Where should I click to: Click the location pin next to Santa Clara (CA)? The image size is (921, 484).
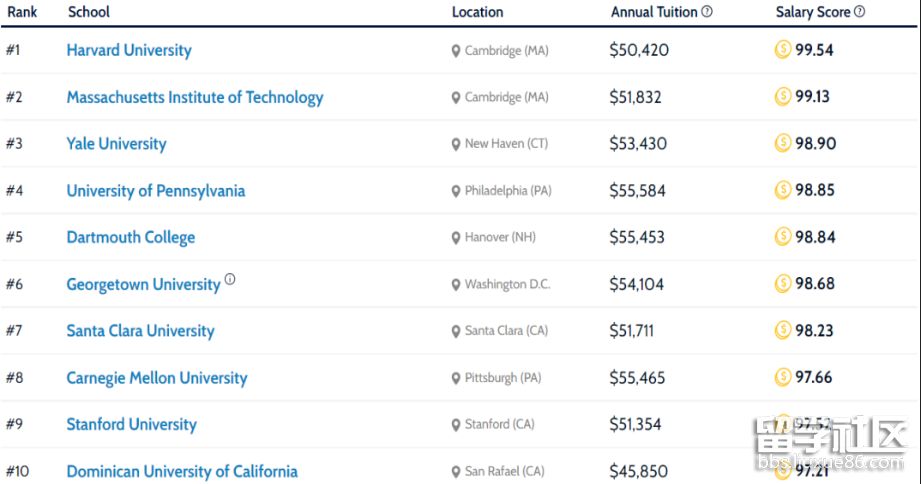pos(456,331)
